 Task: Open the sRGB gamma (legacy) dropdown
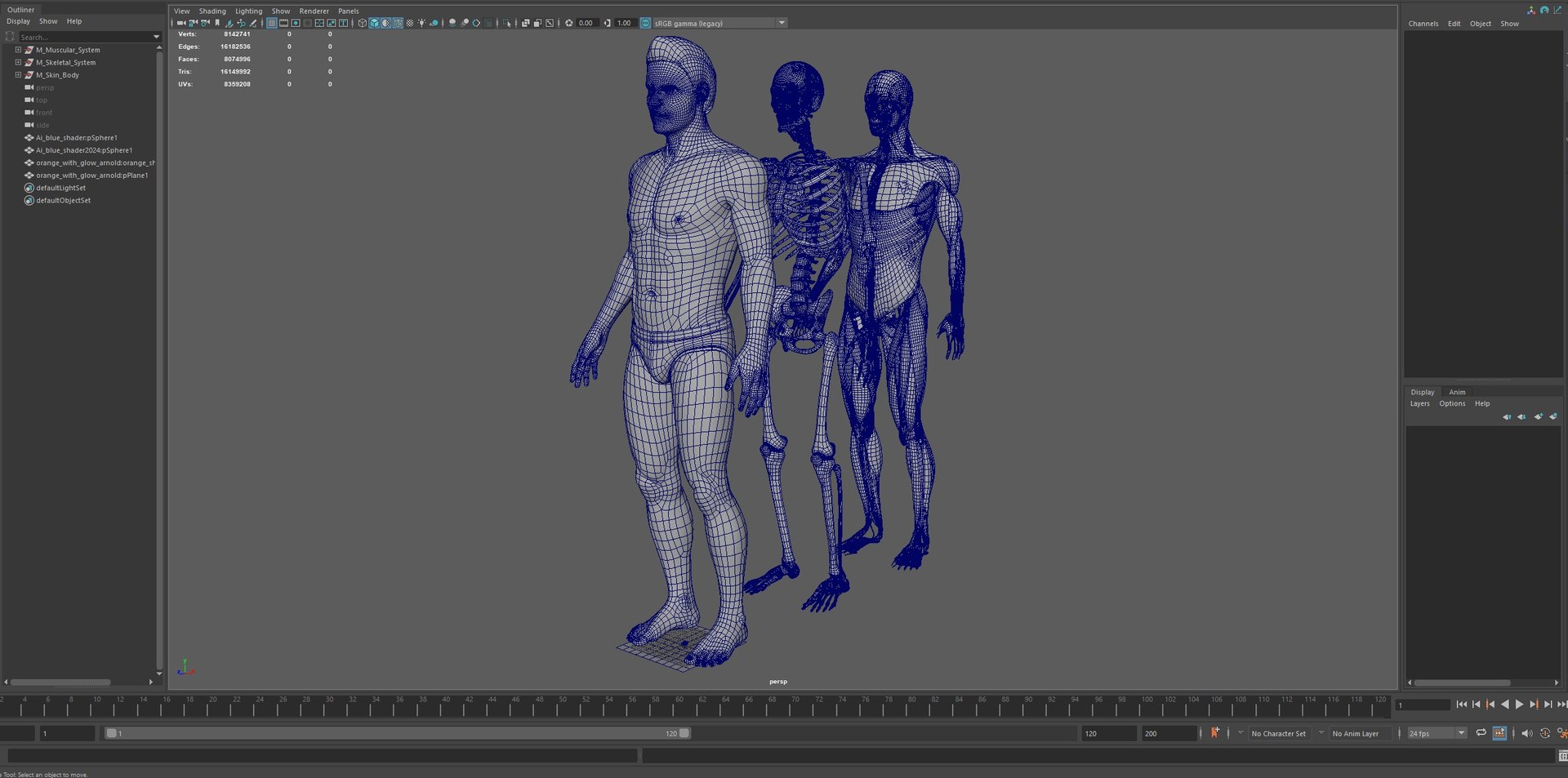coord(719,23)
